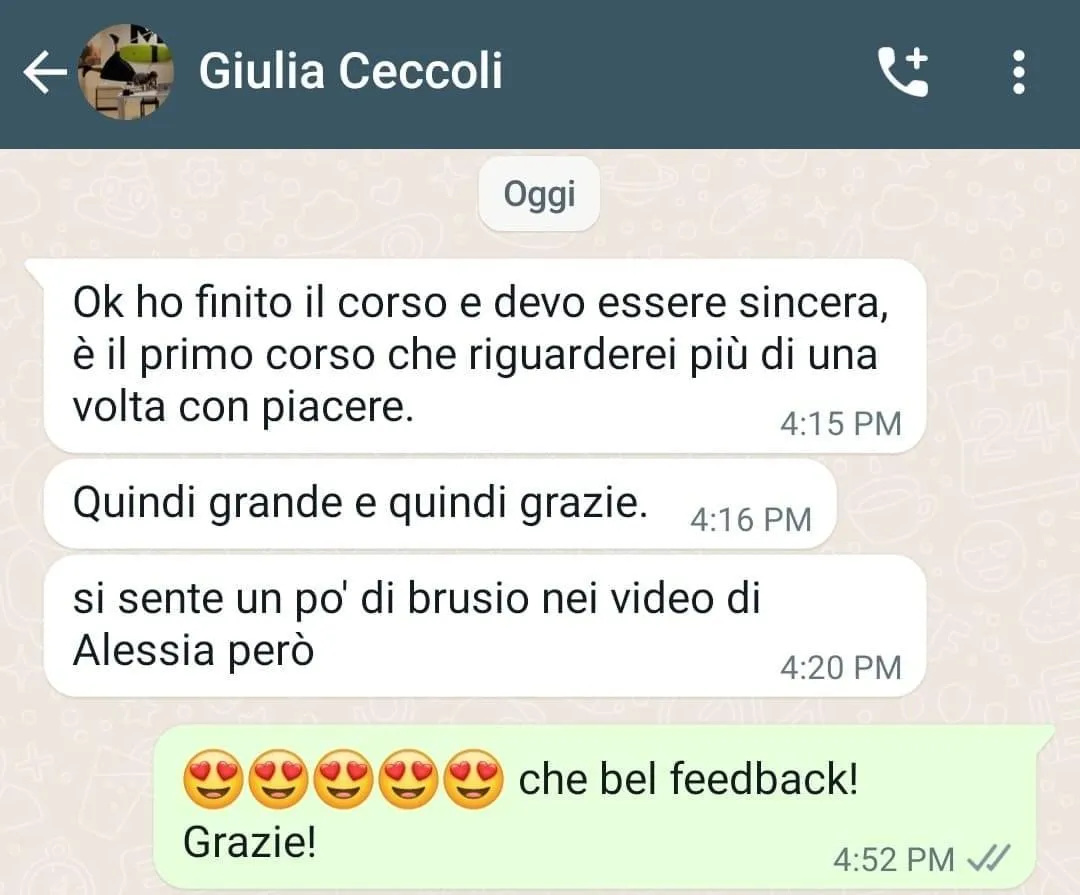Tap the second heart-eyes emoji

pyautogui.click(x=278, y=779)
